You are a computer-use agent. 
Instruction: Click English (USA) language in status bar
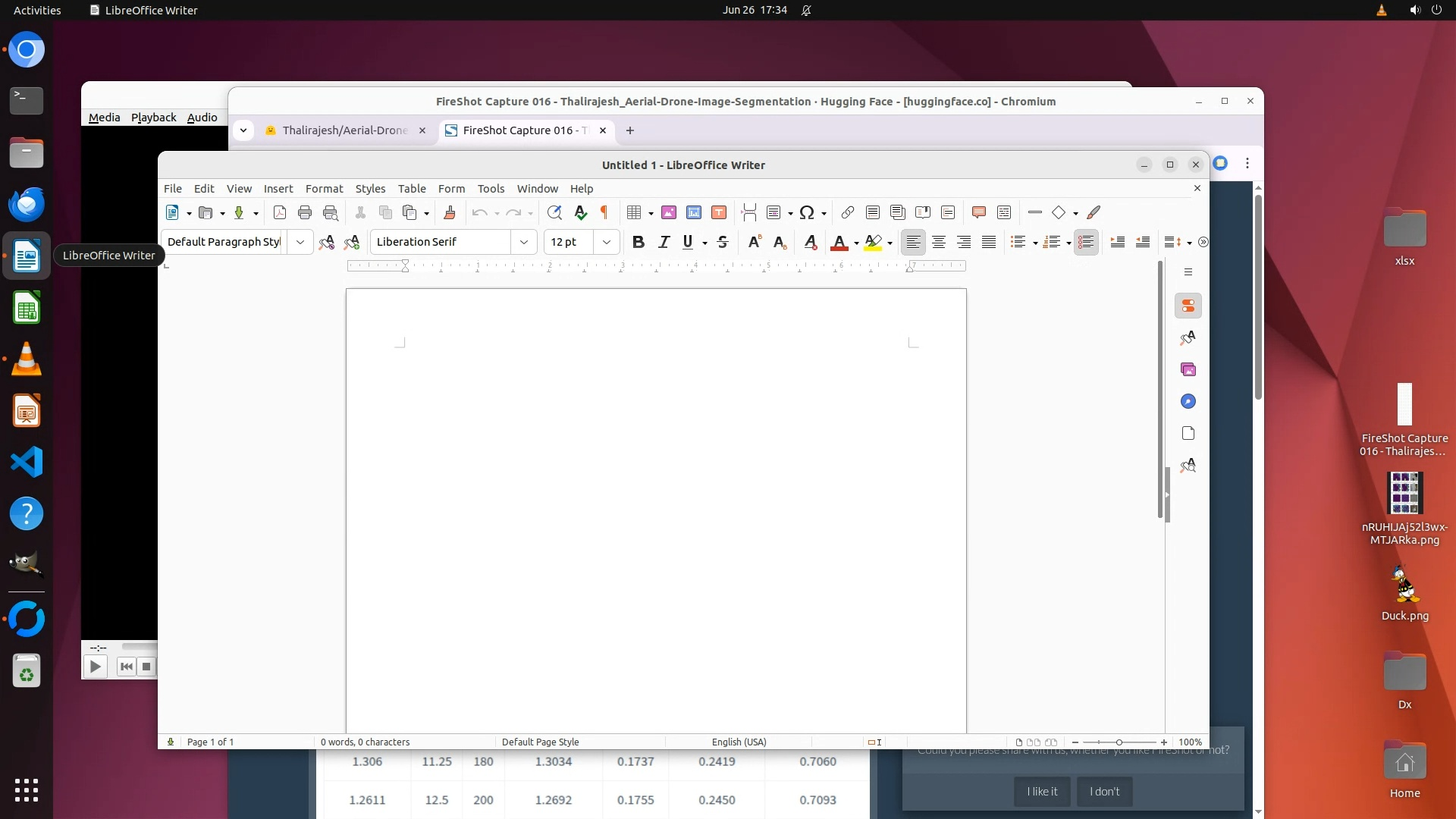[x=739, y=742]
